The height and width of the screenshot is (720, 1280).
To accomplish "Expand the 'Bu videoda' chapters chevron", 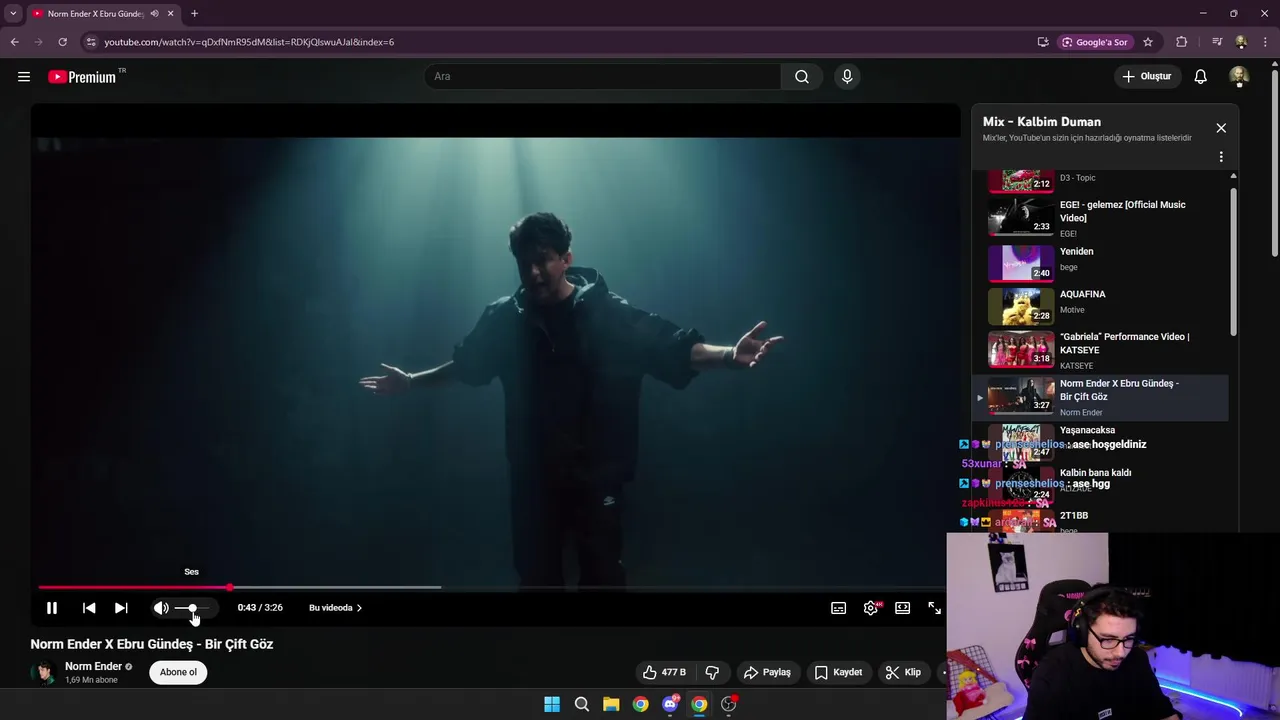I will 359,608.
